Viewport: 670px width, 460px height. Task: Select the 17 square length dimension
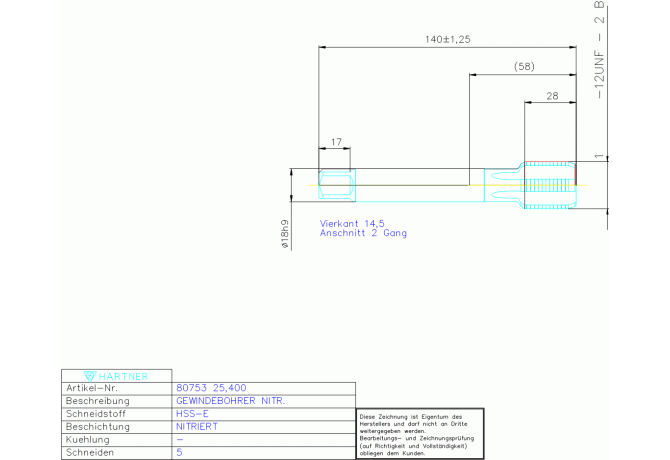point(334,142)
